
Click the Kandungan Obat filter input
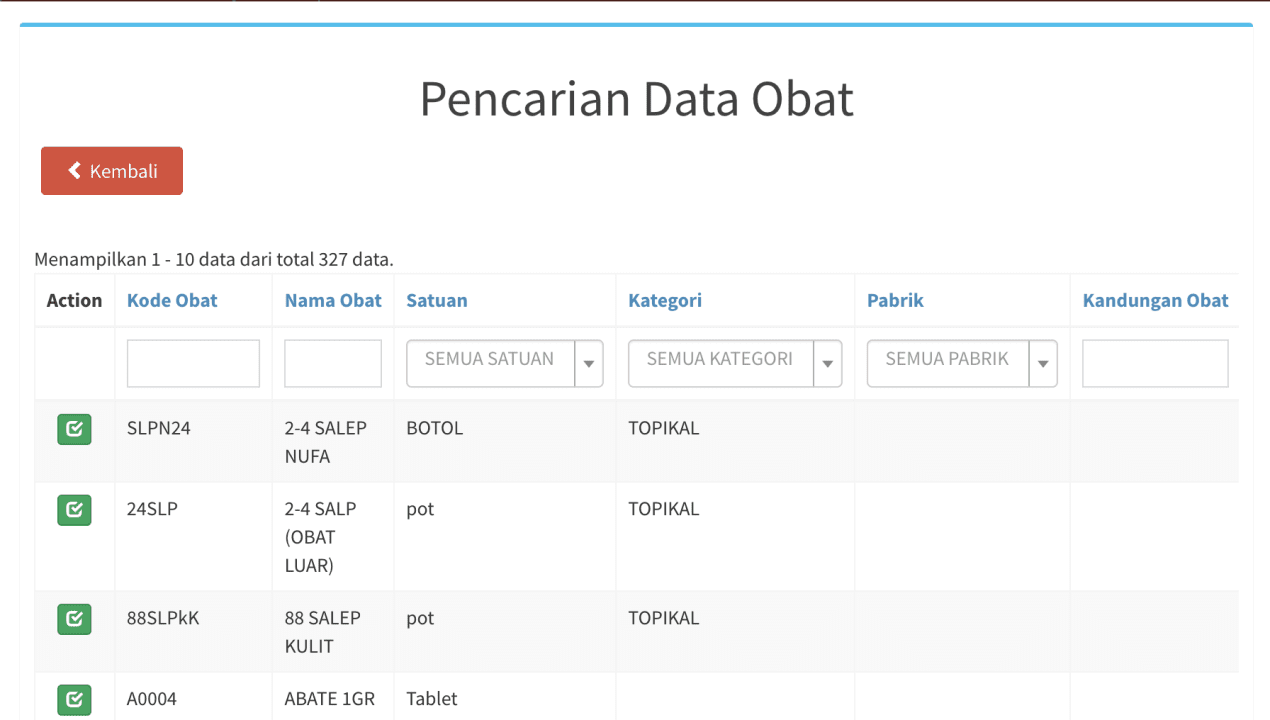(x=1155, y=363)
